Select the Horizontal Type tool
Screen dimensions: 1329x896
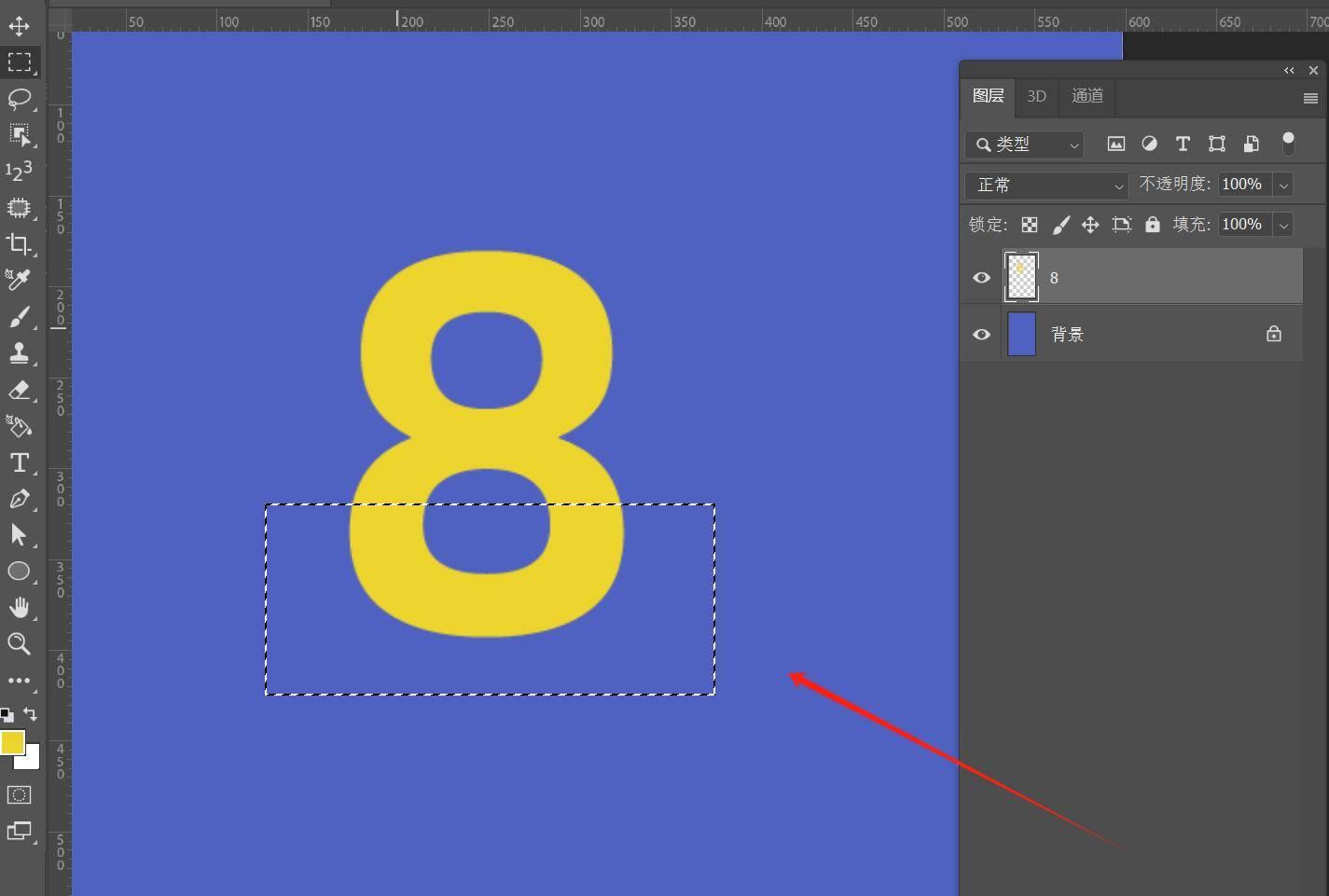[19, 463]
